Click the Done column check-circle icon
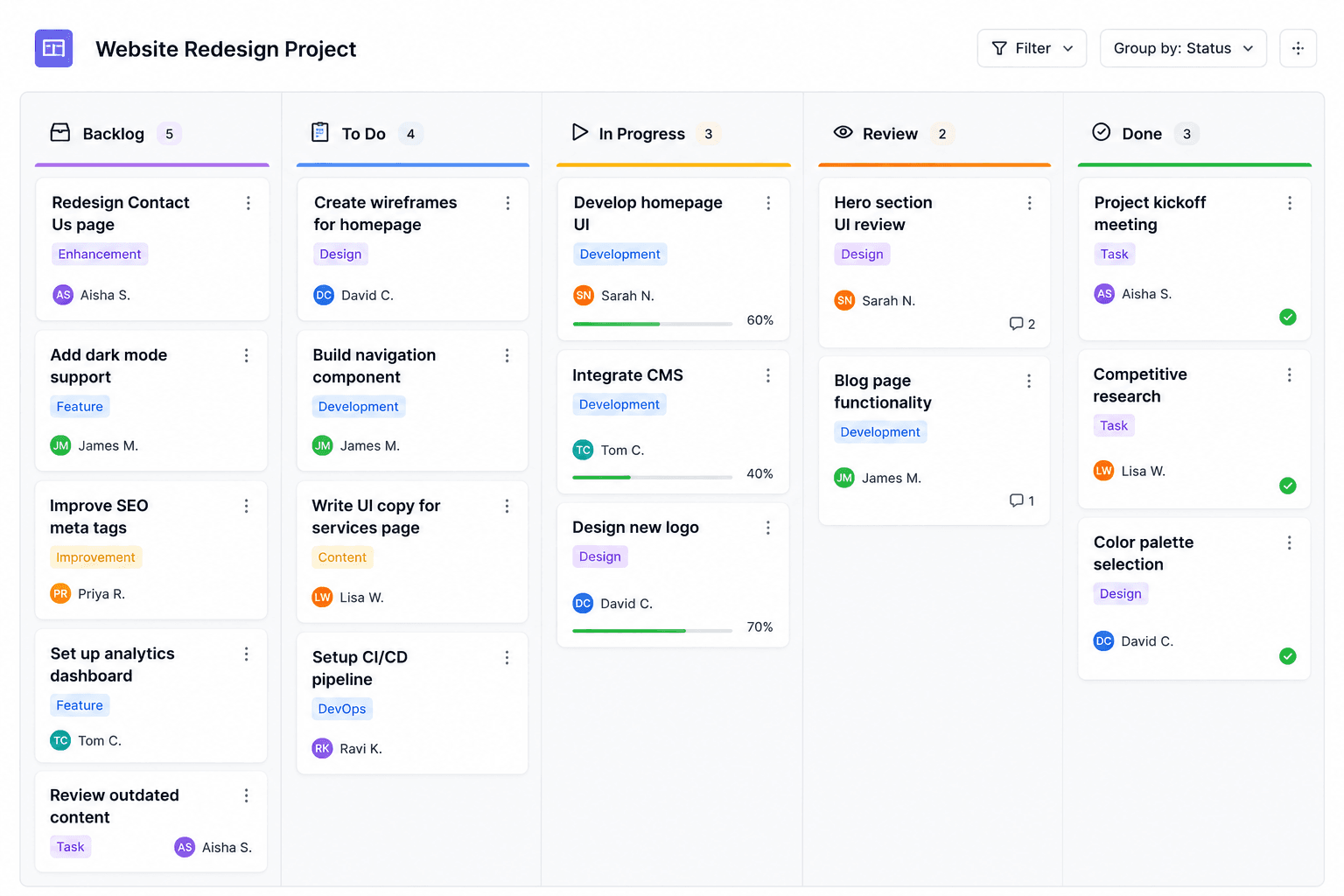1344x896 pixels. [x=1102, y=132]
